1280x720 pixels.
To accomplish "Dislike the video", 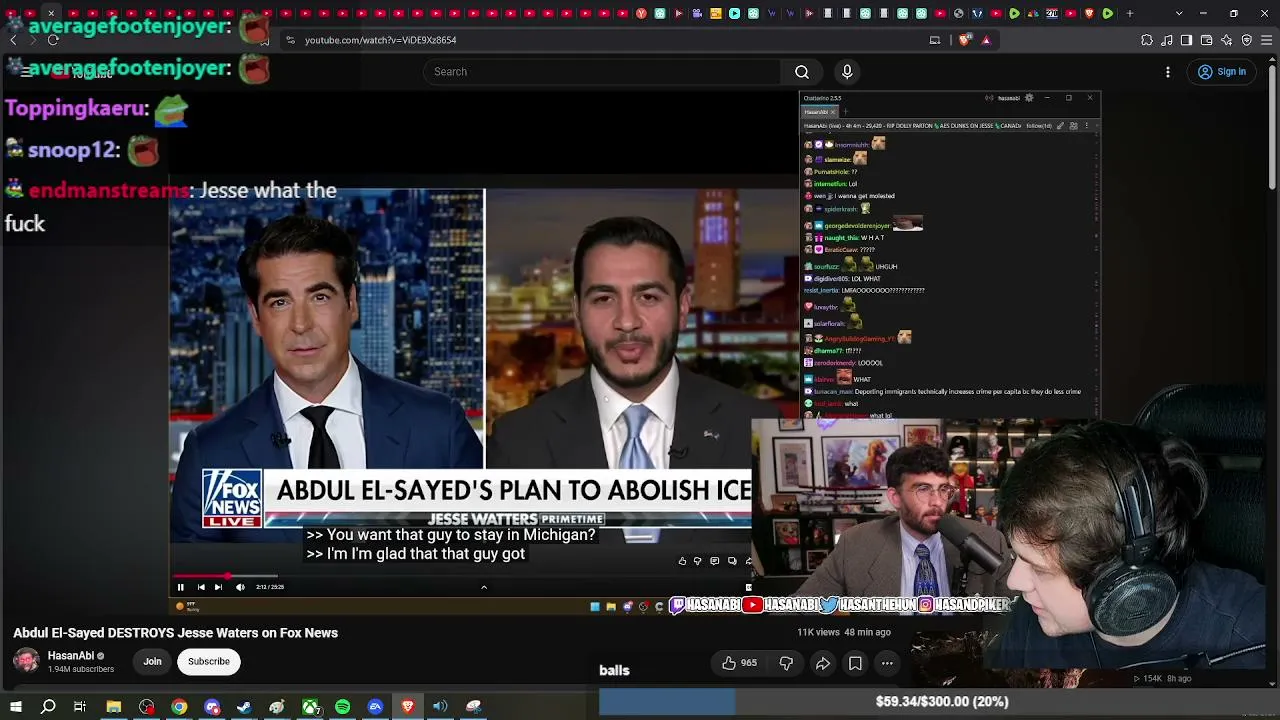I will point(786,663).
